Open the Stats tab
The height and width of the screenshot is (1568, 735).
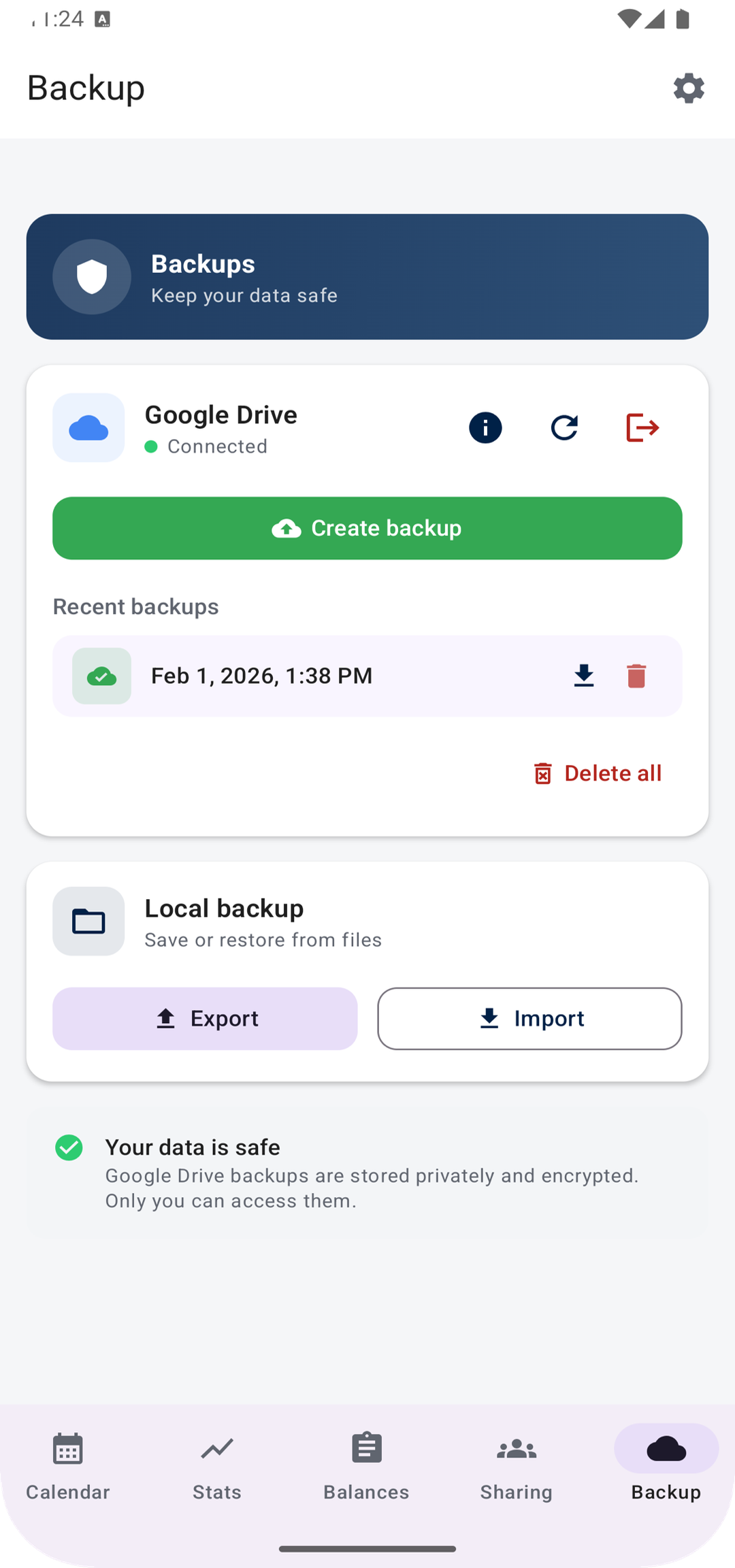217,1466
